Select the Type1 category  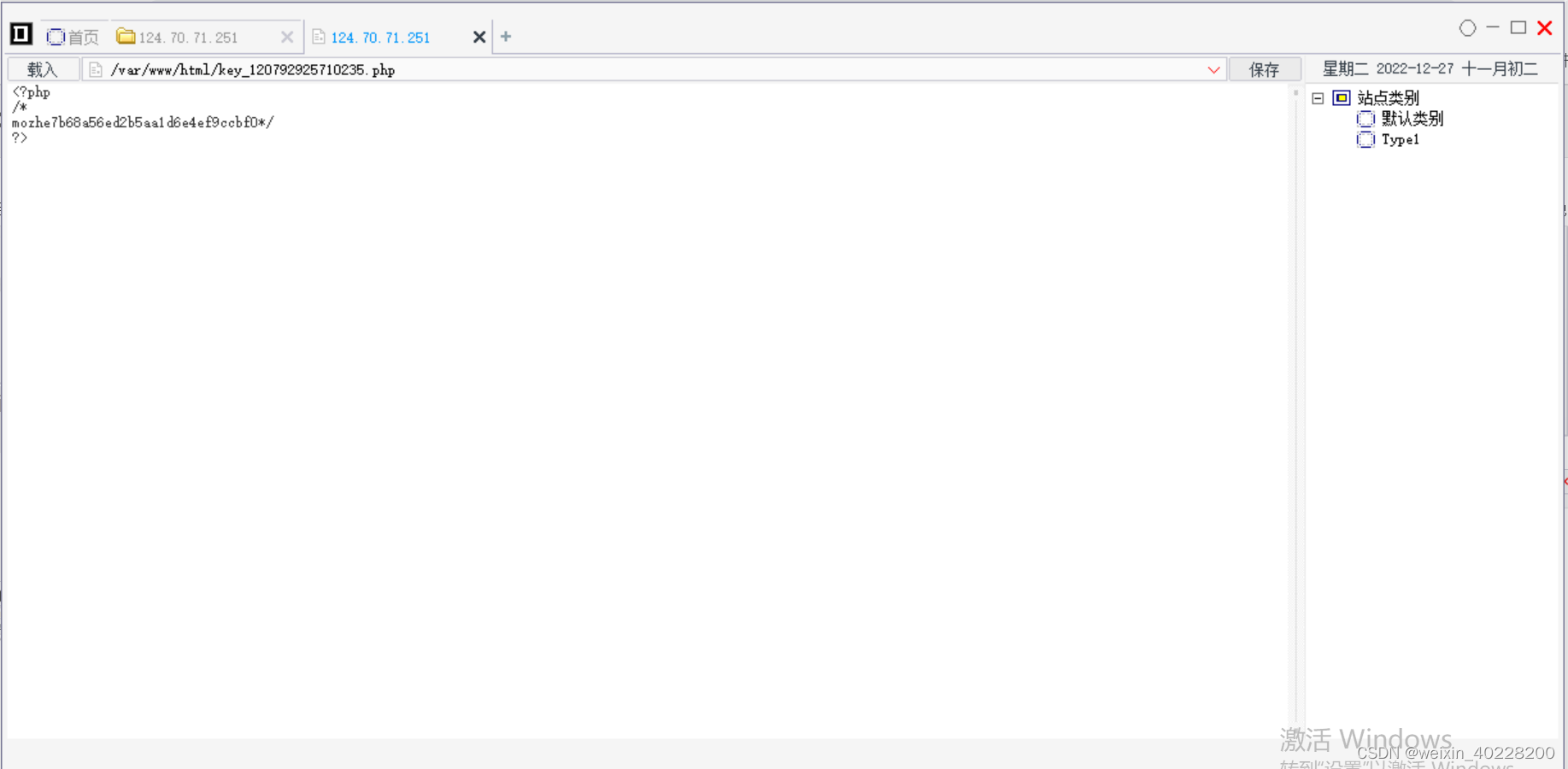pos(1400,139)
